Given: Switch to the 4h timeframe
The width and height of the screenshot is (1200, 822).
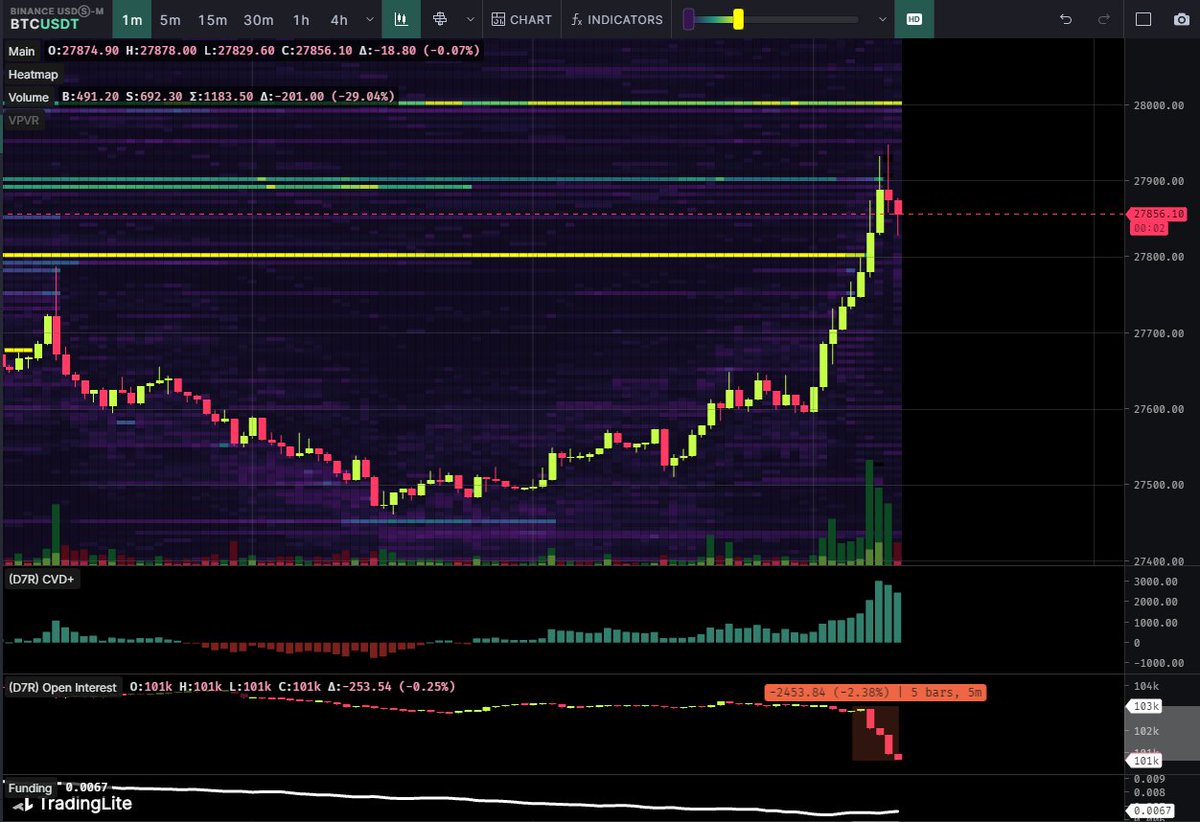Looking at the screenshot, I should 339,19.
